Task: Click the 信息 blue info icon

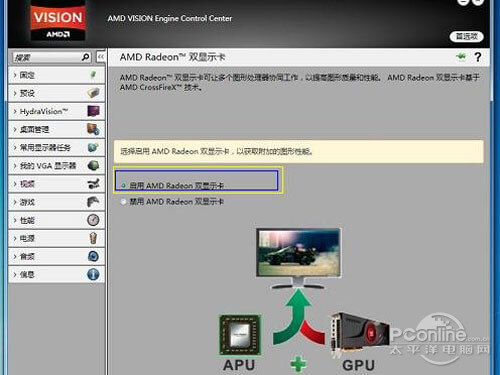Action: [x=93, y=274]
